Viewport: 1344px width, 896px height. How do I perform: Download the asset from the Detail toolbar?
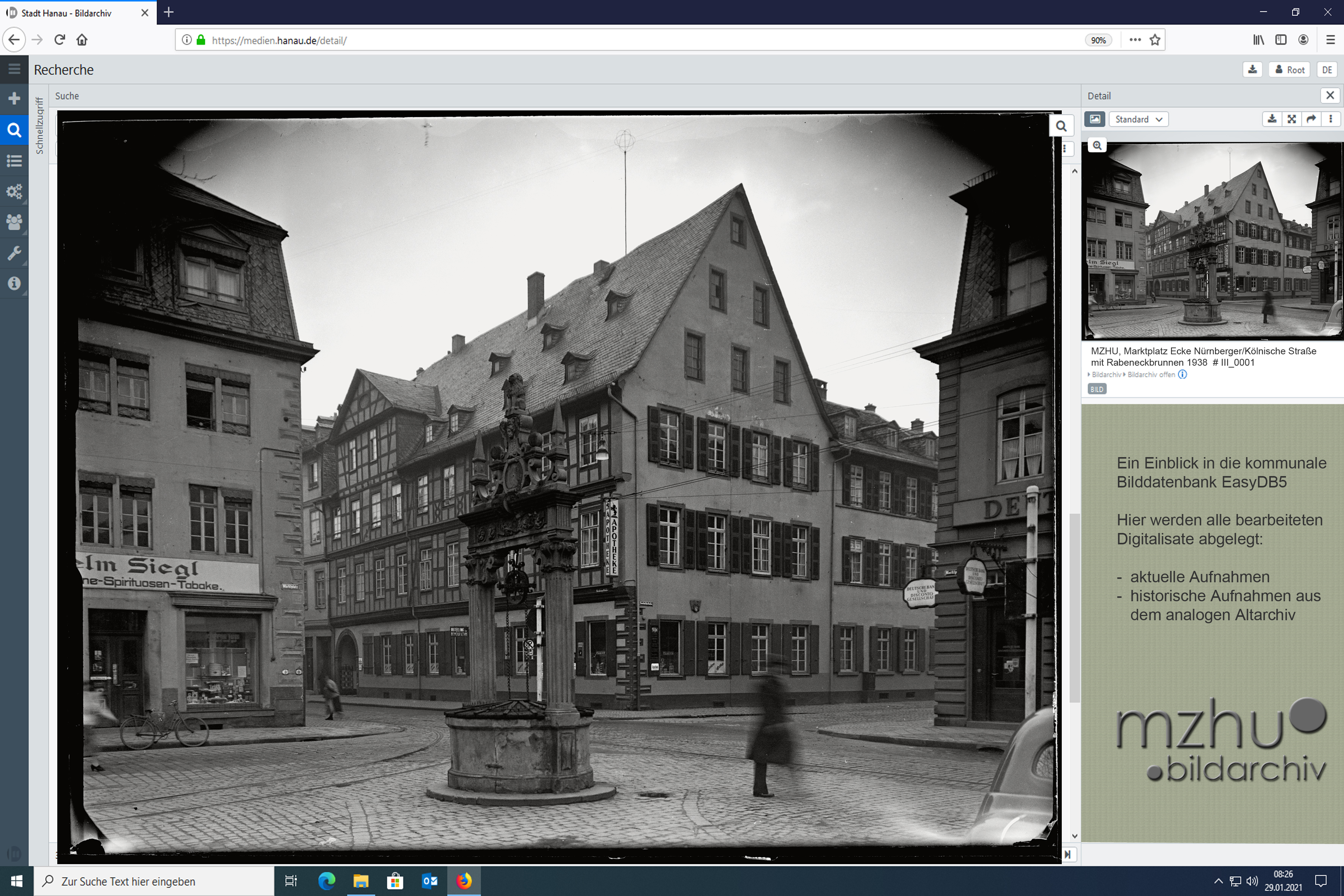(x=1272, y=119)
